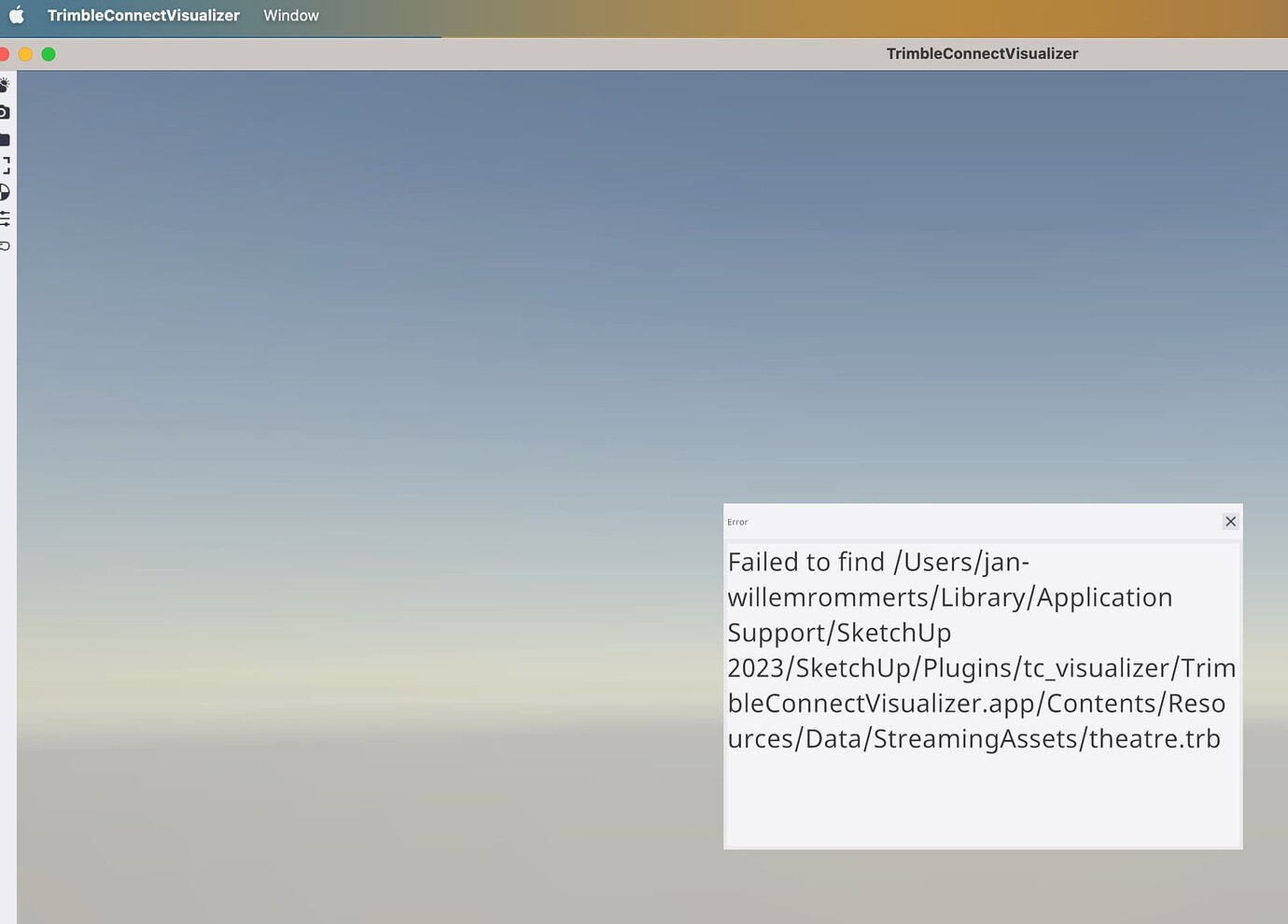The image size is (1288, 924).
Task: Click the TrimbleConnectVisualizer window title
Action: coord(982,53)
